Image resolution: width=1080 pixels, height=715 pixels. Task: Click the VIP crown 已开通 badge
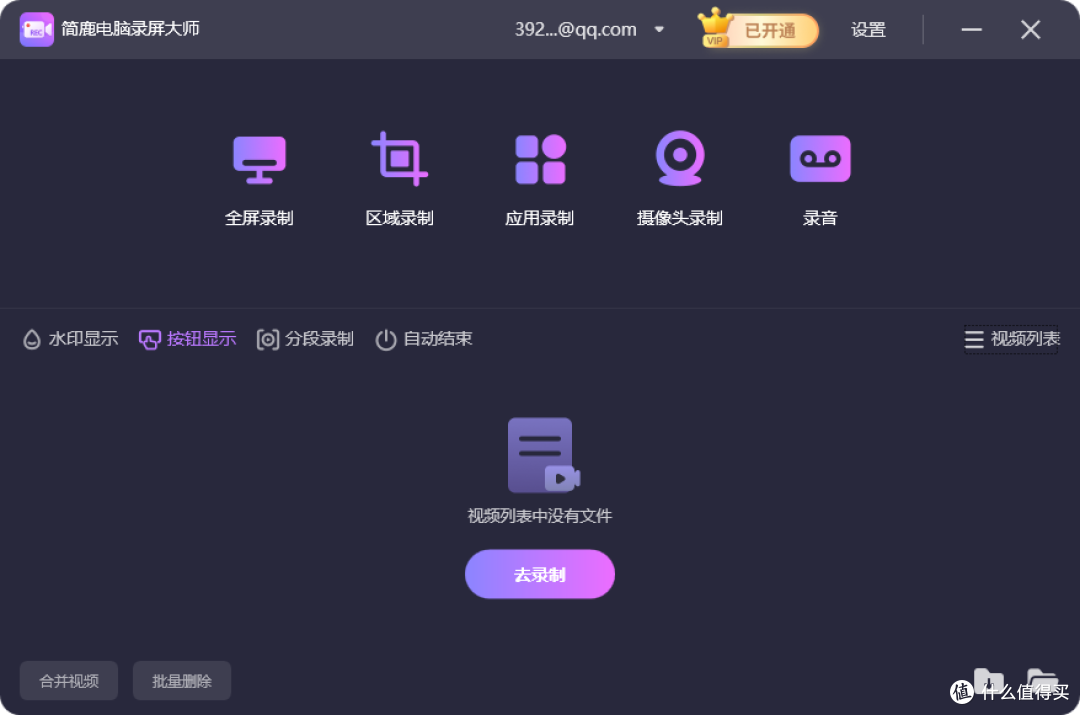[758, 30]
